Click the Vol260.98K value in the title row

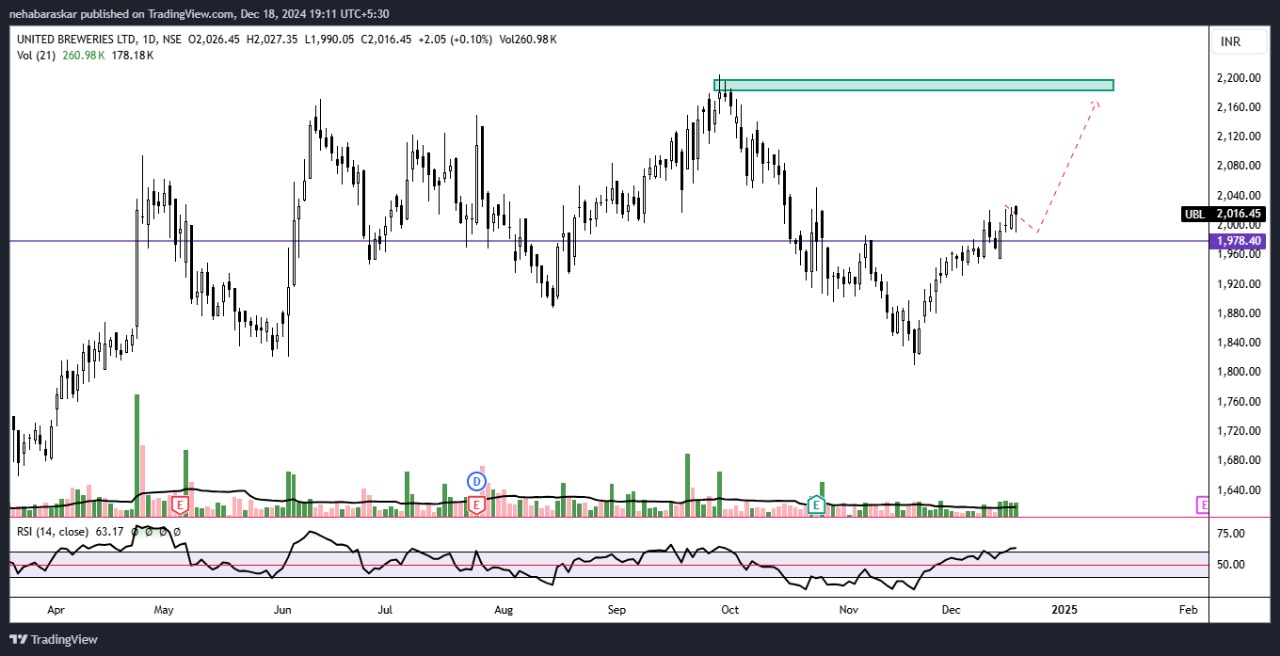point(528,39)
